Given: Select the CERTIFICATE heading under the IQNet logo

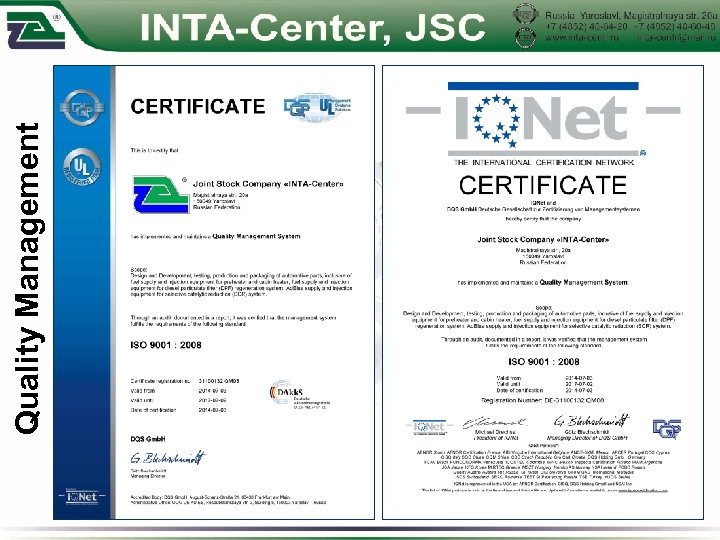Looking at the screenshot, I should pos(543,185).
